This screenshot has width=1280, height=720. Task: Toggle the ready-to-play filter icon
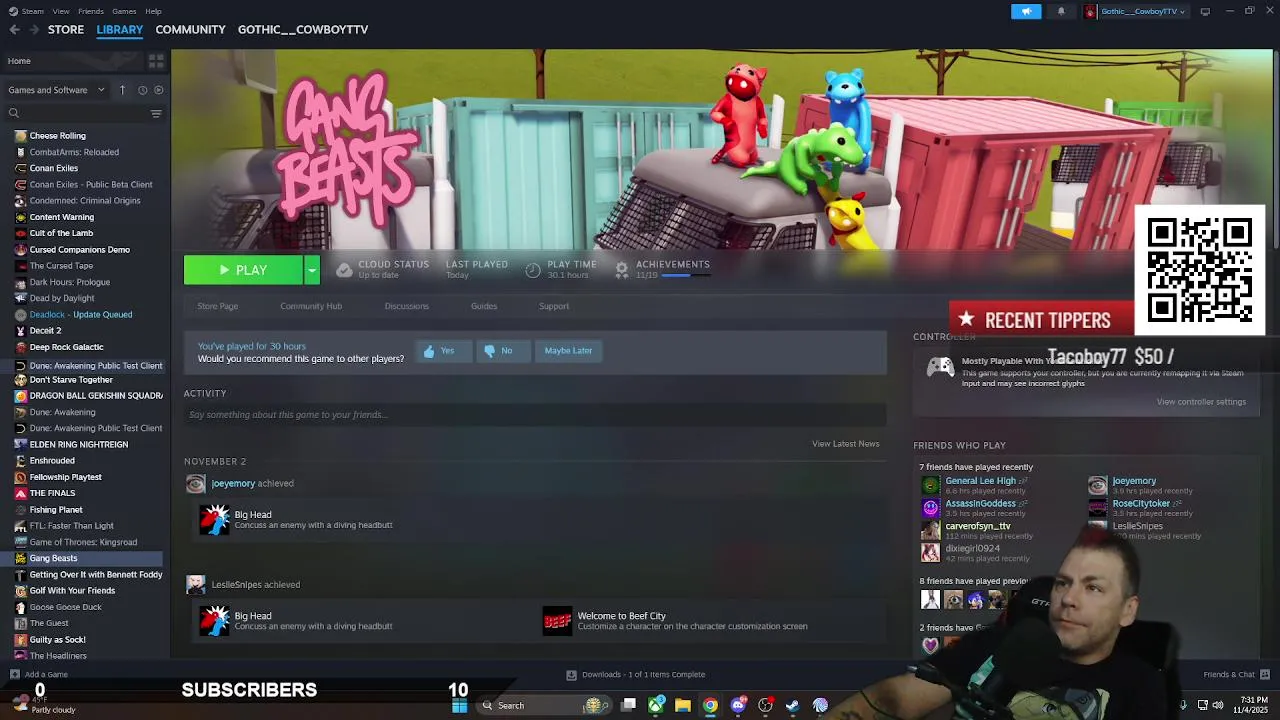[x=158, y=90]
